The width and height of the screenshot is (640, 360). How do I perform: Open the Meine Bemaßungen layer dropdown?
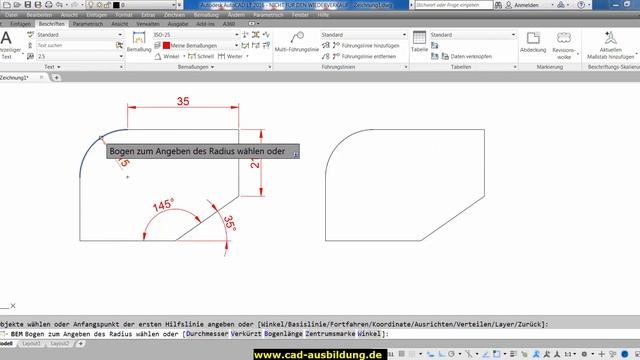pos(236,45)
